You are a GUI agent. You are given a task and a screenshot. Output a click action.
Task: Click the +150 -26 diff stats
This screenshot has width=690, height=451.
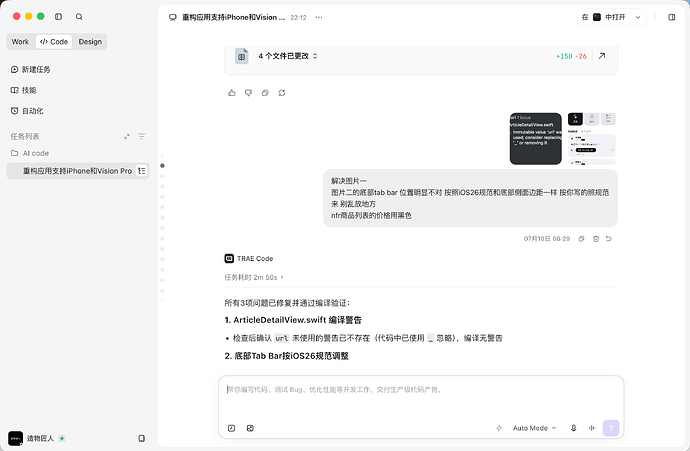(571, 56)
